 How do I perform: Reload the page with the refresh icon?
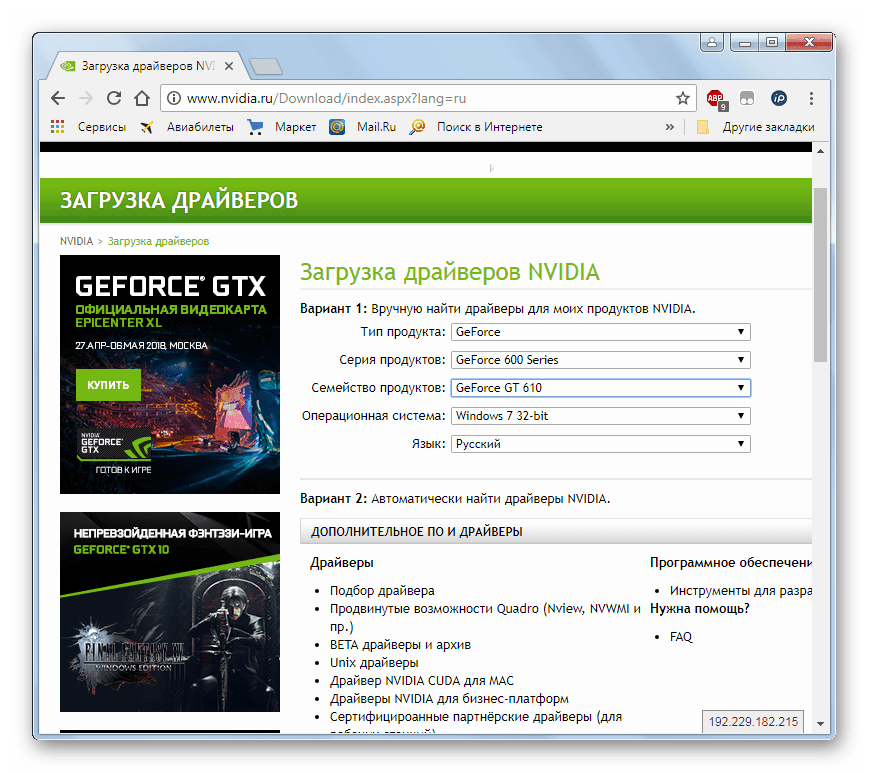click(x=114, y=98)
